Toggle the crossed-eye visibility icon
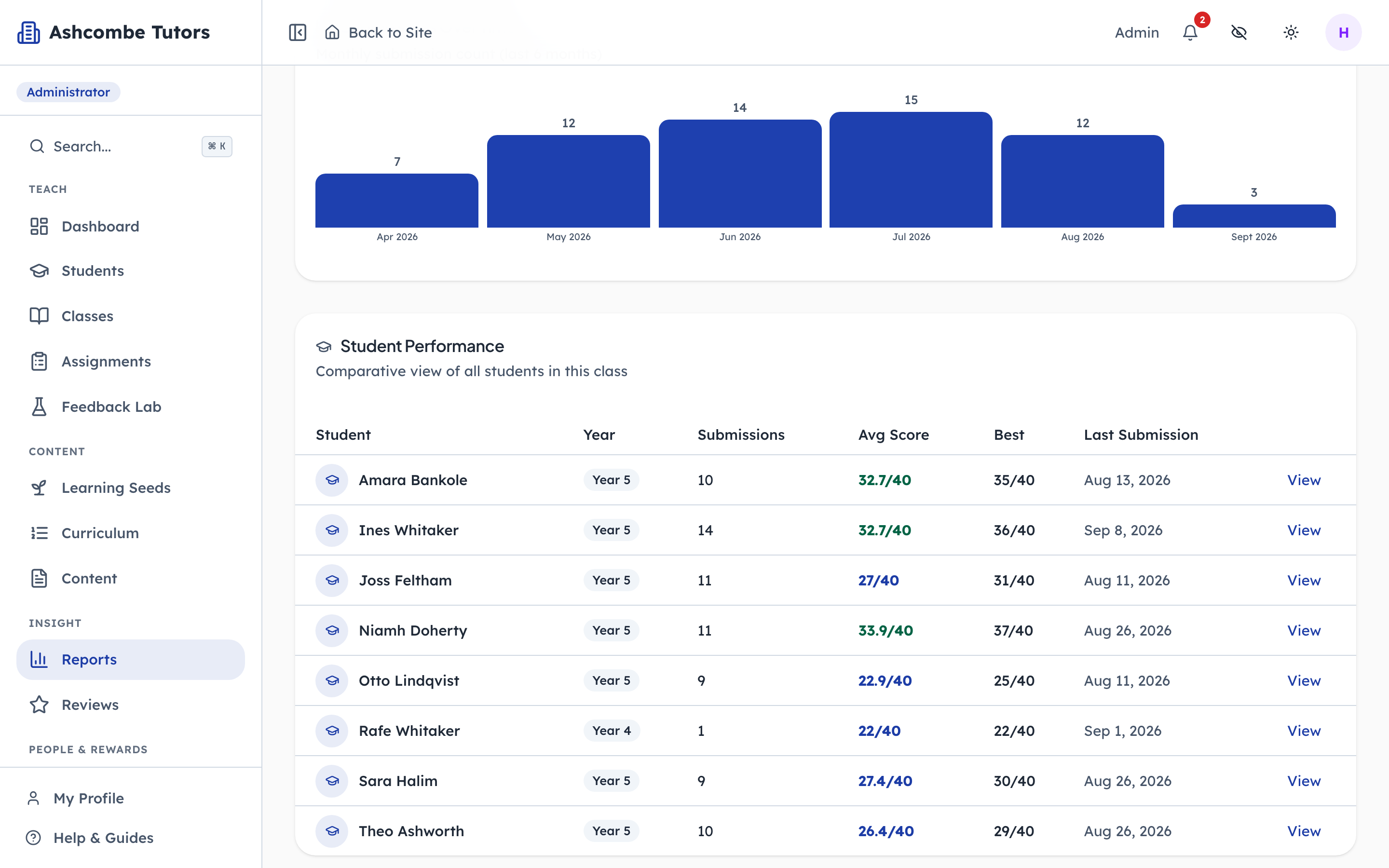Viewport: 1389px width, 868px height. pyautogui.click(x=1239, y=33)
